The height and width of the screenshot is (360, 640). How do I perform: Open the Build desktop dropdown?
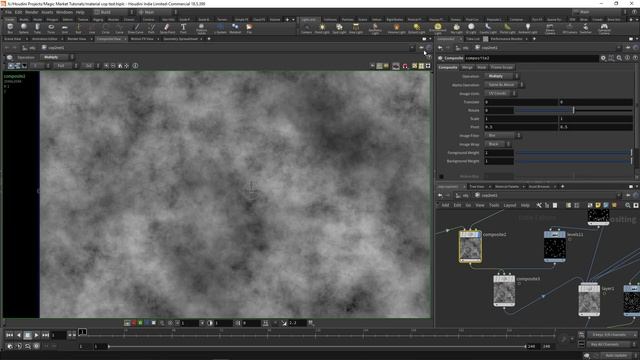pos(114,12)
